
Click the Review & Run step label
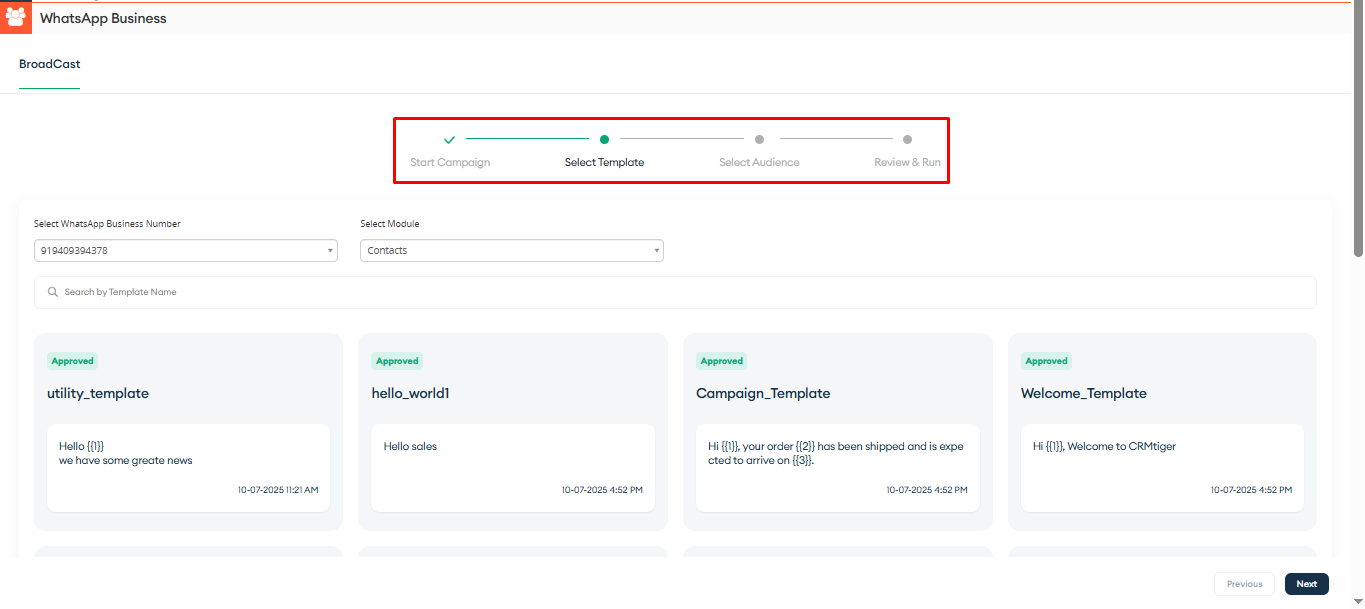tap(907, 162)
